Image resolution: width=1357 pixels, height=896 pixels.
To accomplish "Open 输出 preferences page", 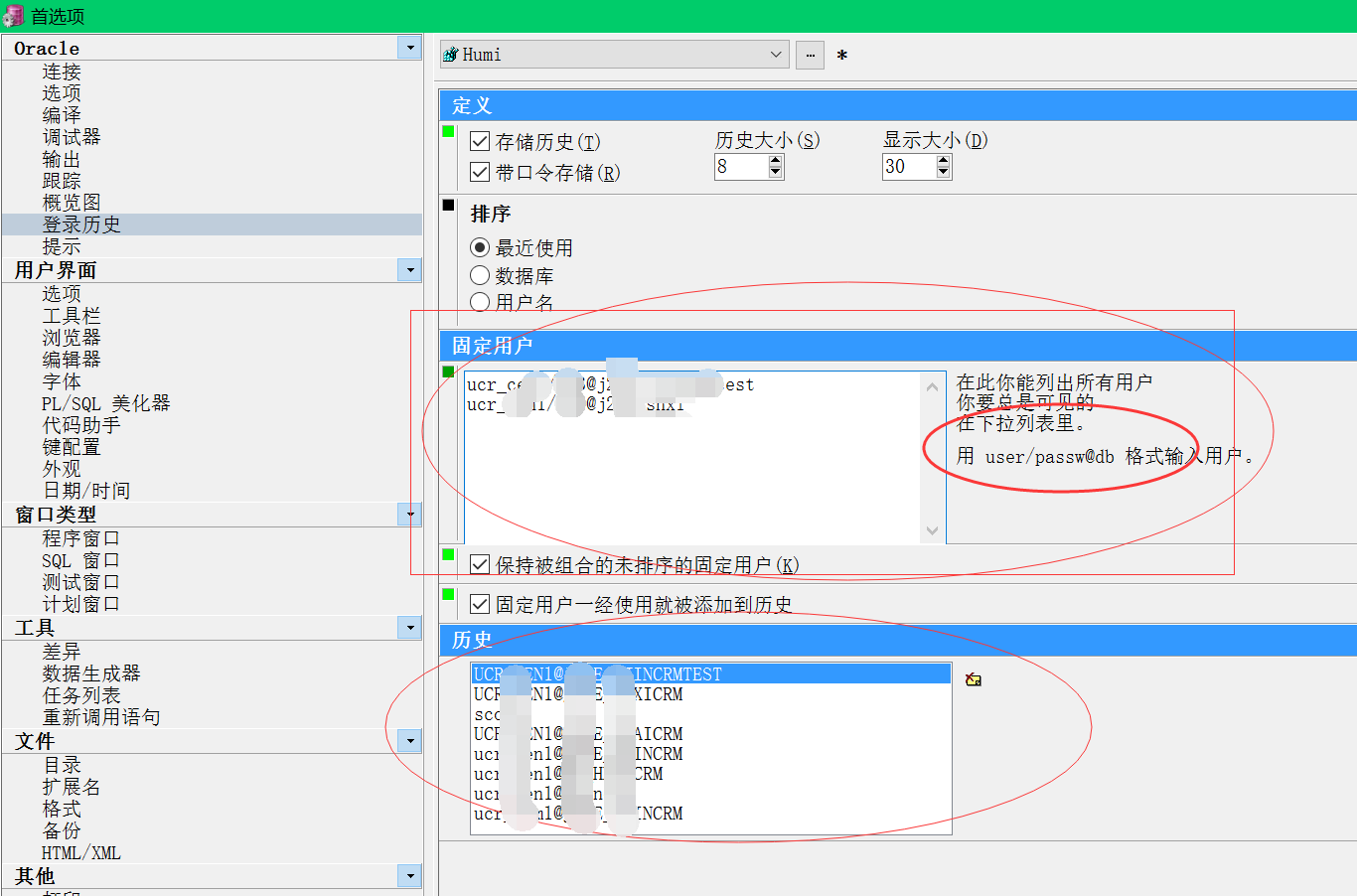I will click(62, 159).
